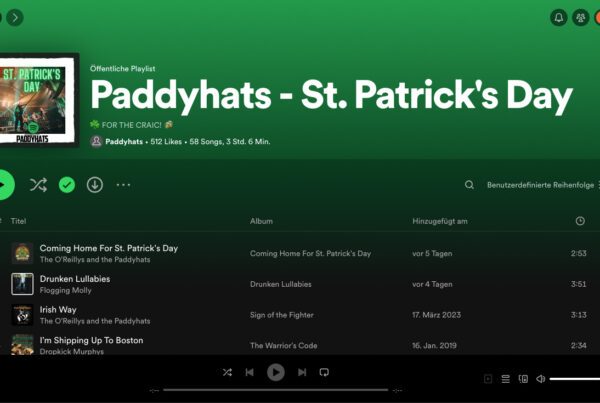The height and width of the screenshot is (403, 600).
Task: Start playlist with the large green play button
Action: pos(5,185)
